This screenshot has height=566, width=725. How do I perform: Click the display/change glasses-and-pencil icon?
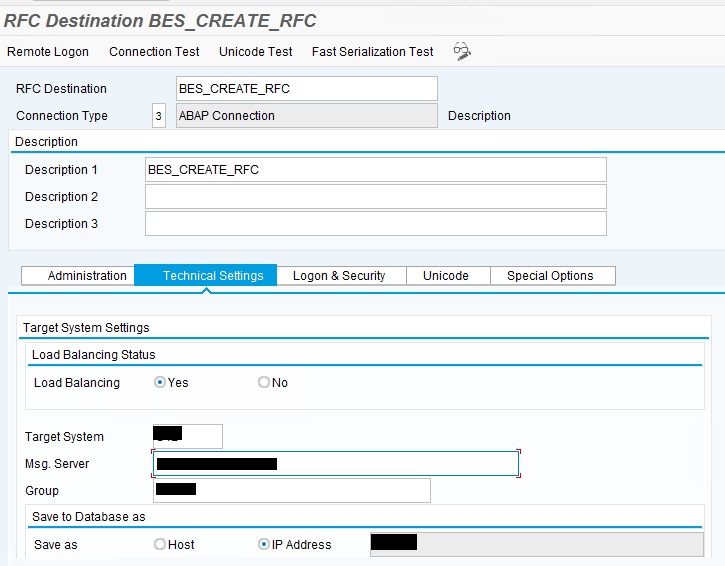click(x=462, y=51)
